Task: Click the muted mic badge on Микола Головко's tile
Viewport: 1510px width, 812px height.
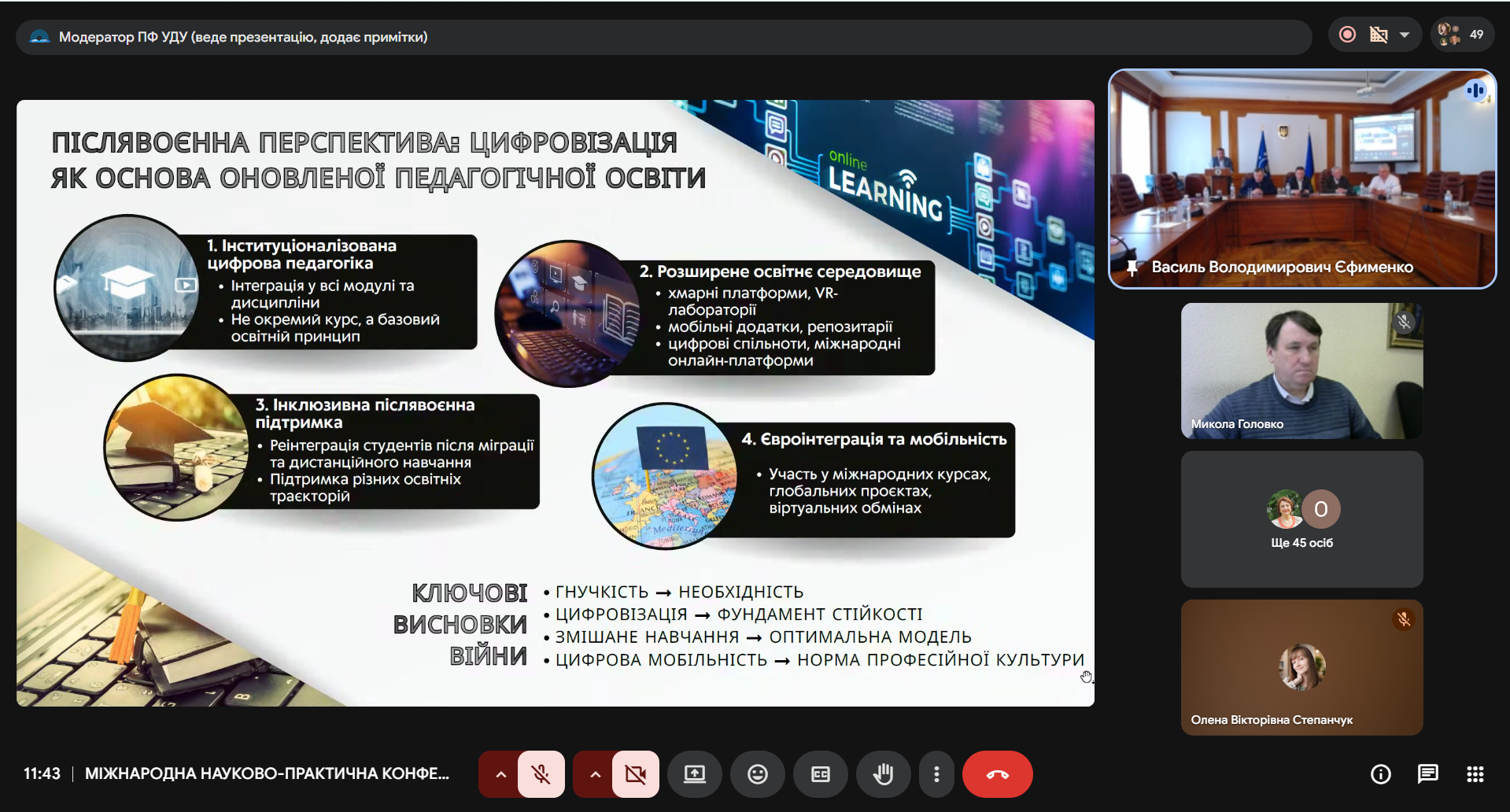Action: [1405, 322]
